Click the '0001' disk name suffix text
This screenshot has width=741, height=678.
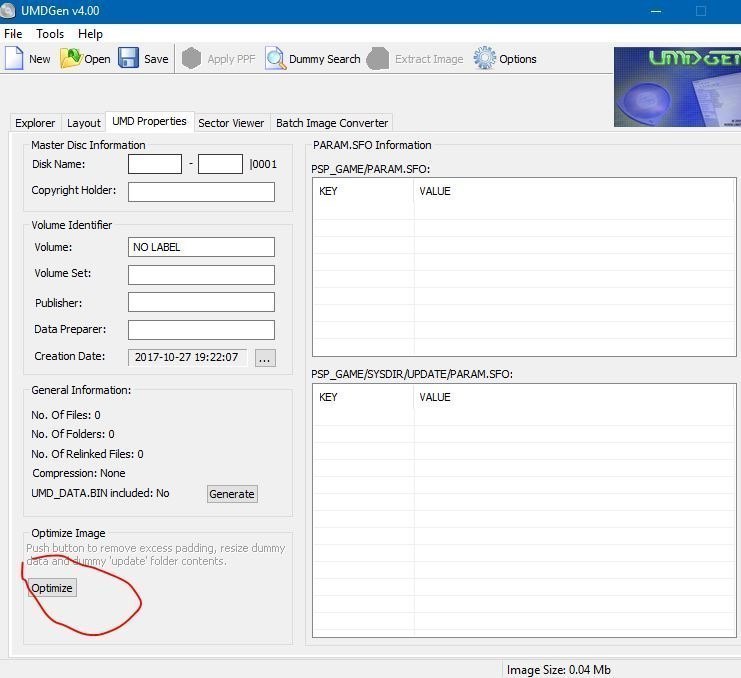(264, 164)
